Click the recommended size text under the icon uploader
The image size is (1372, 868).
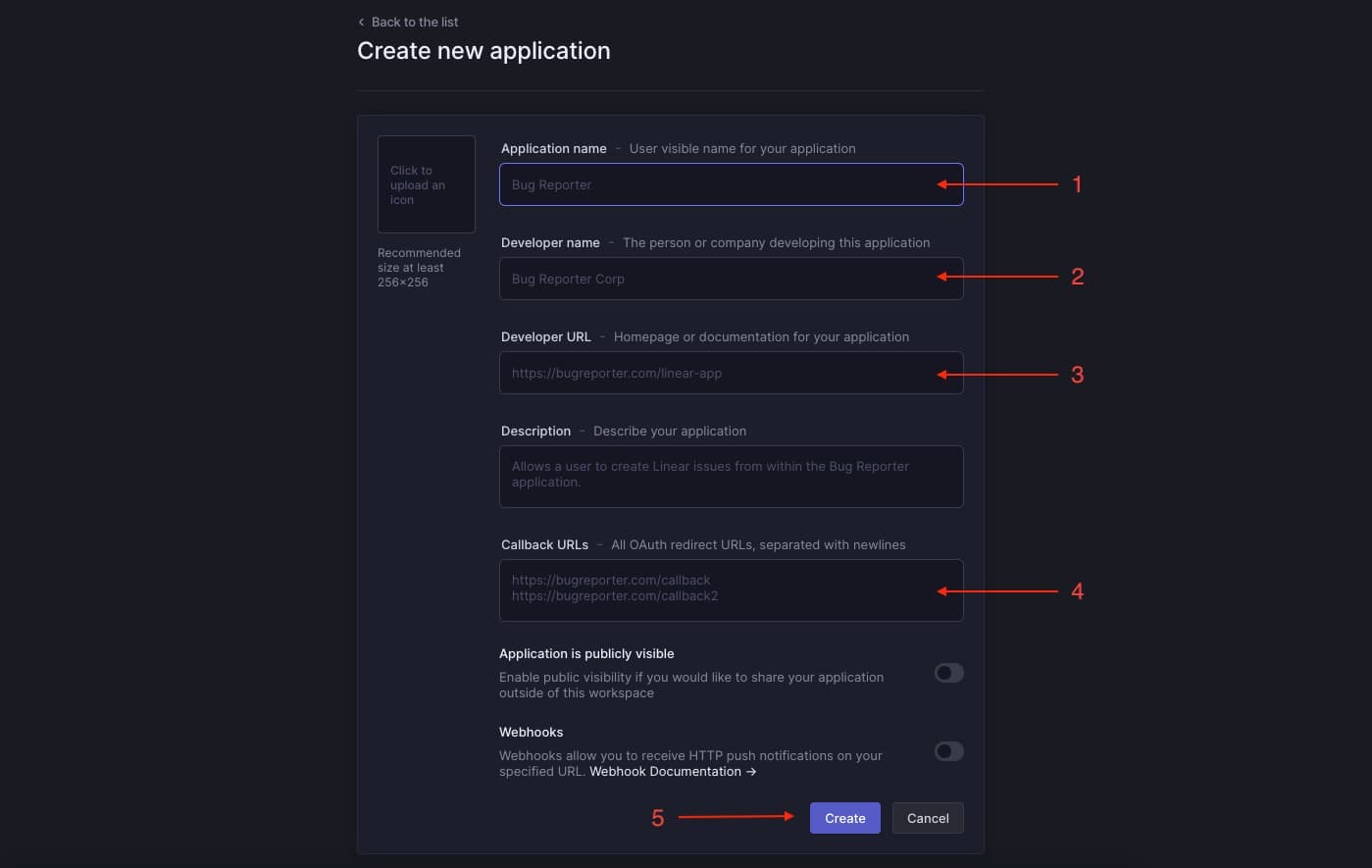(419, 267)
